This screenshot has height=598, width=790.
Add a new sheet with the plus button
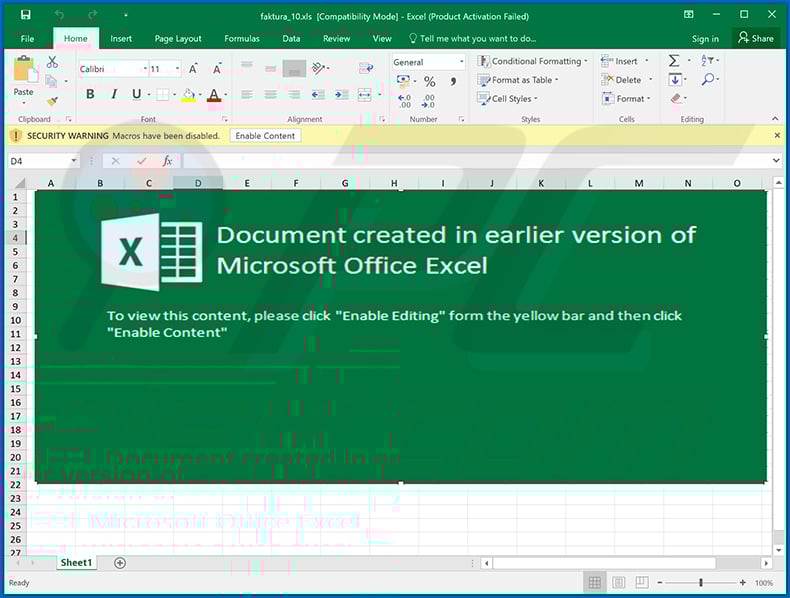(x=120, y=563)
